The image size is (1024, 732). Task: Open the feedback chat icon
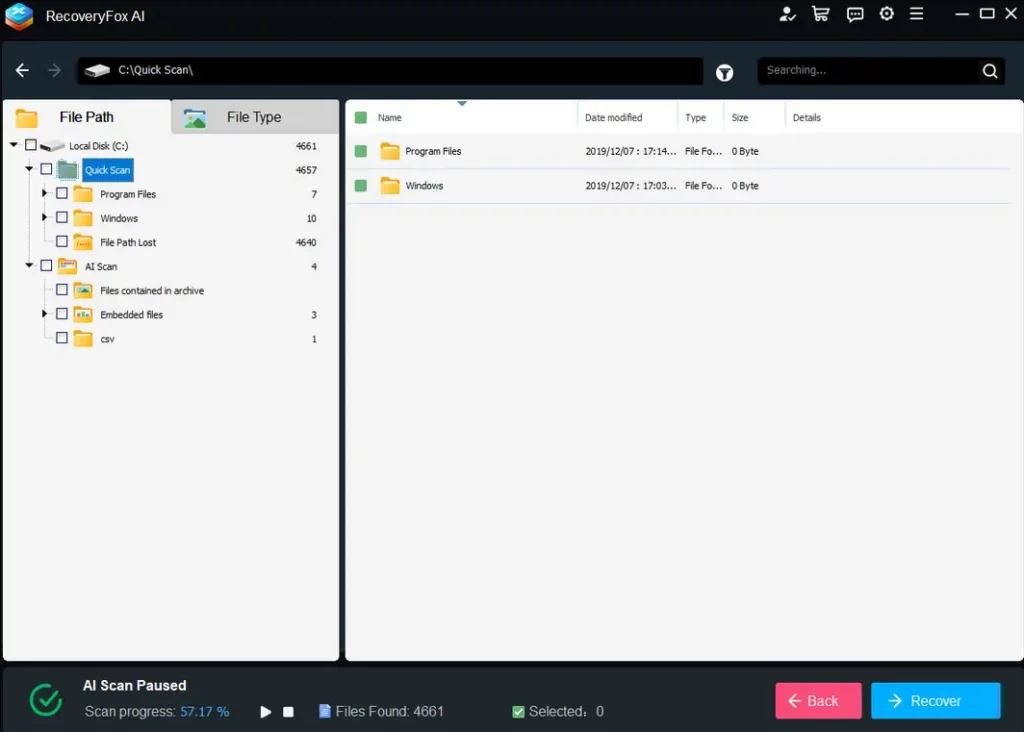point(855,14)
